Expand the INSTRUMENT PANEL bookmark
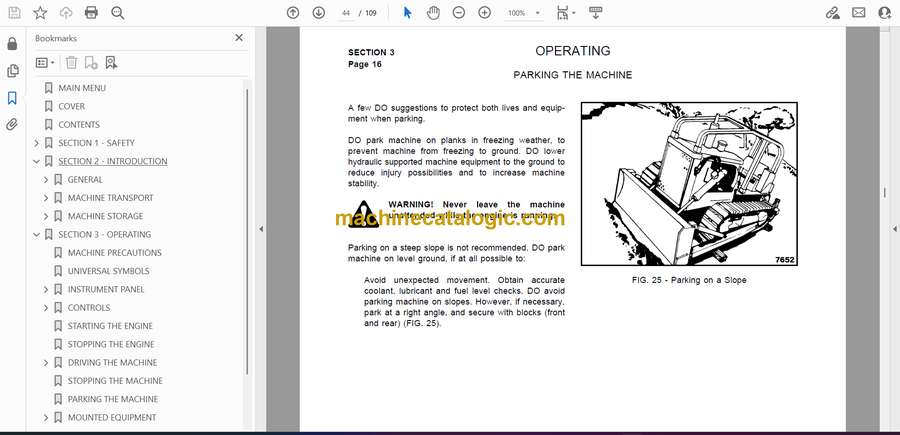Screen dimensions: 900x435 (x=46, y=289)
